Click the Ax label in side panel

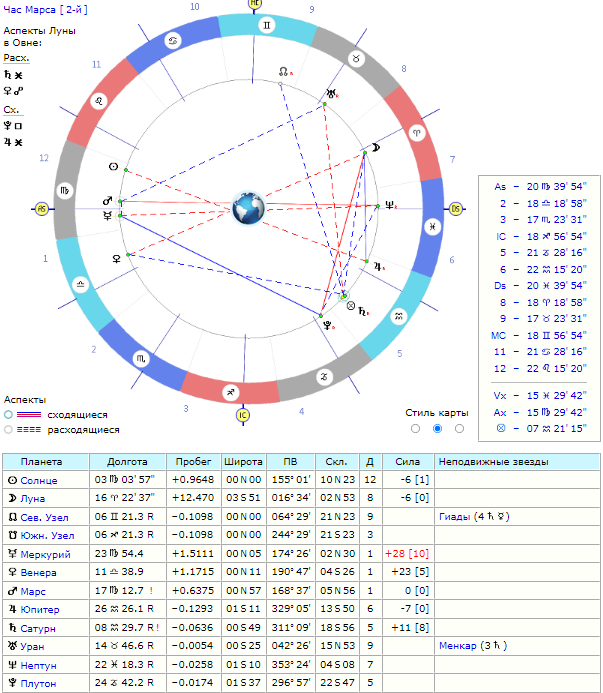(x=500, y=412)
